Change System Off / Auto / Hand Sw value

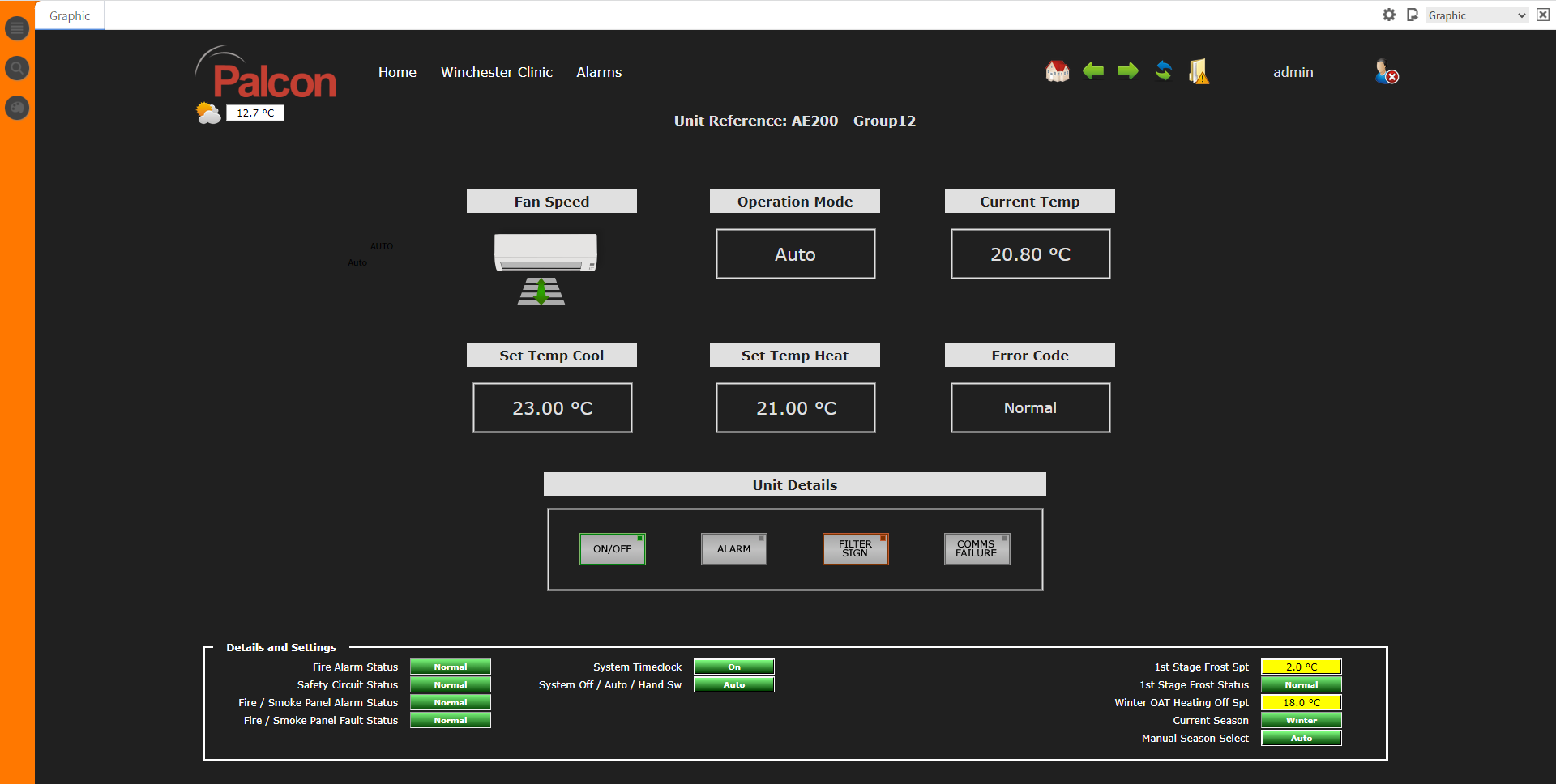tap(733, 684)
